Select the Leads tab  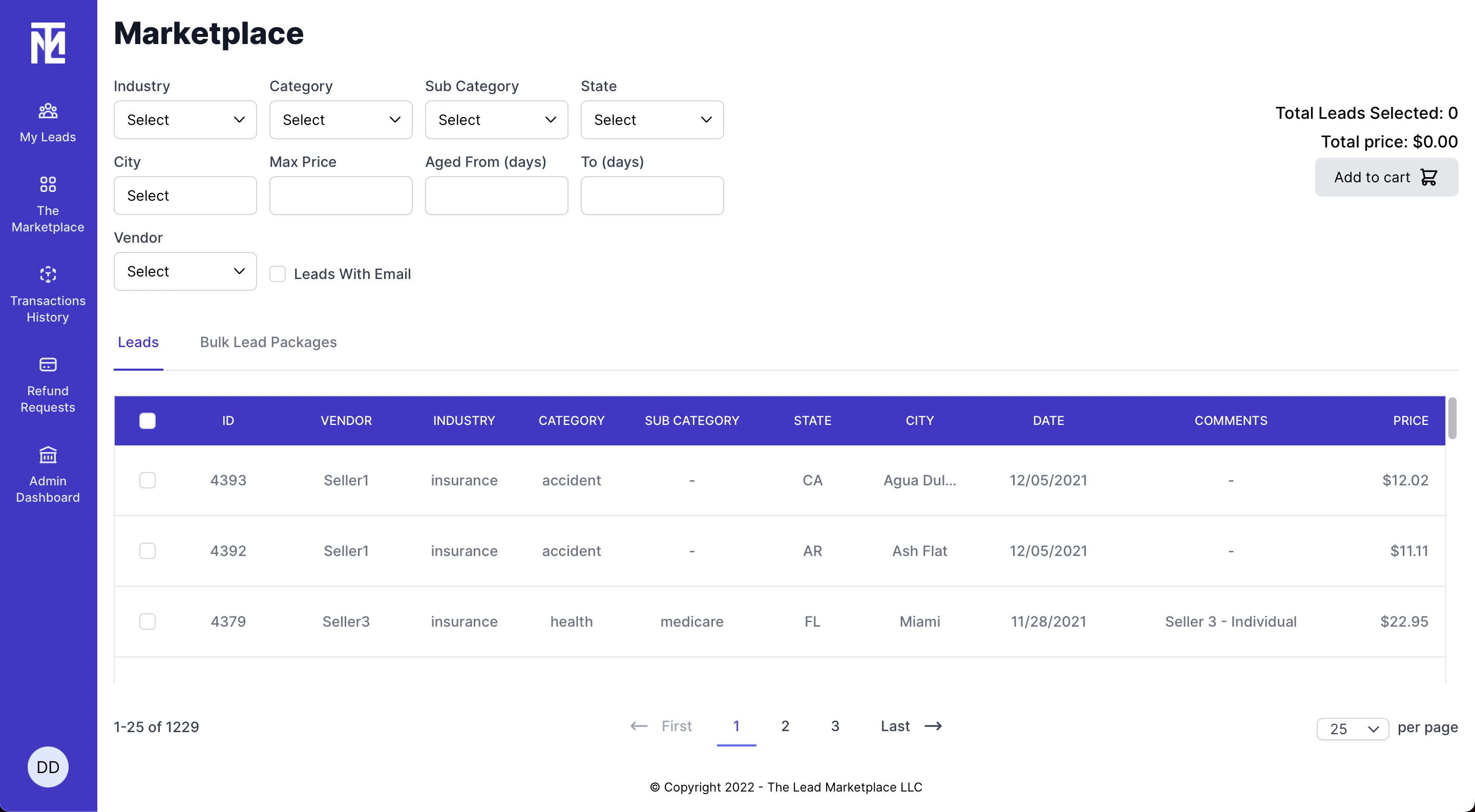(x=138, y=342)
